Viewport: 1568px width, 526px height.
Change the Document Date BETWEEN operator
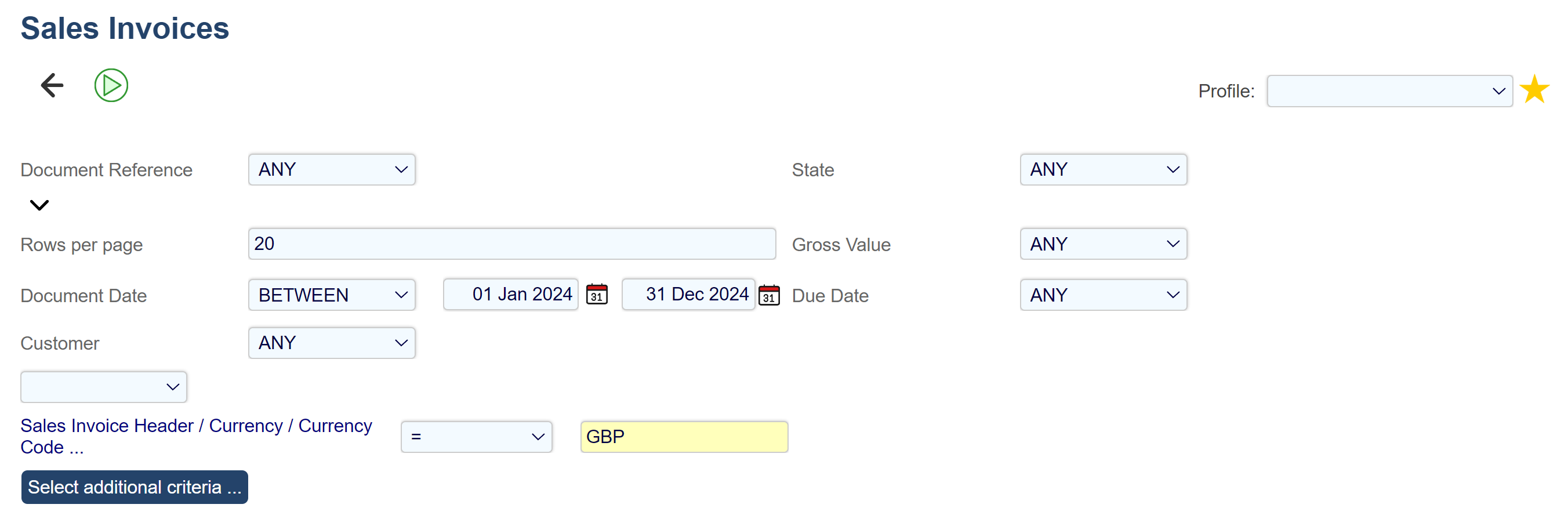point(332,295)
